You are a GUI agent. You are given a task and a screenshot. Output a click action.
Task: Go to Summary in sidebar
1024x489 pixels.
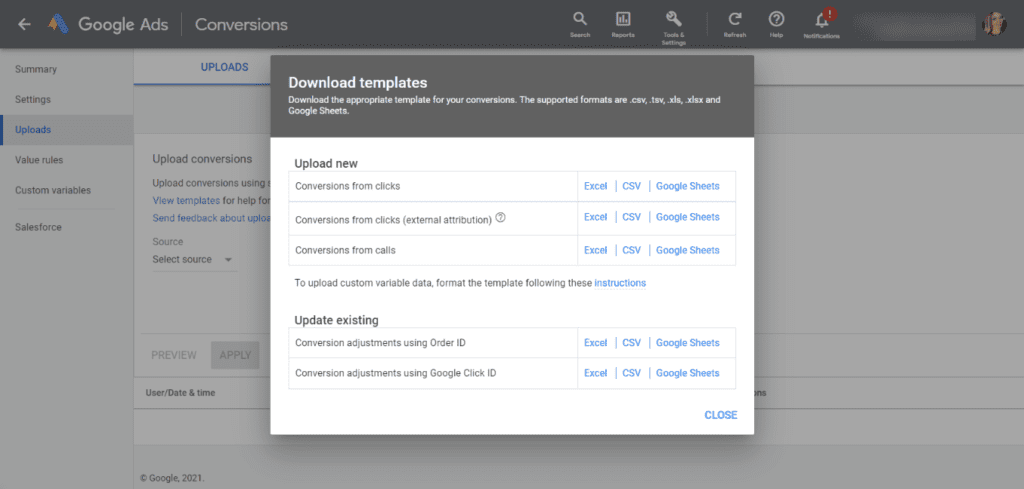click(36, 69)
